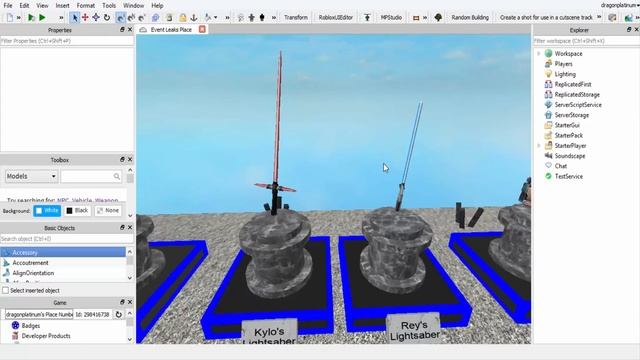Select ReplicatedFirst in Explorer

click(x=573, y=84)
